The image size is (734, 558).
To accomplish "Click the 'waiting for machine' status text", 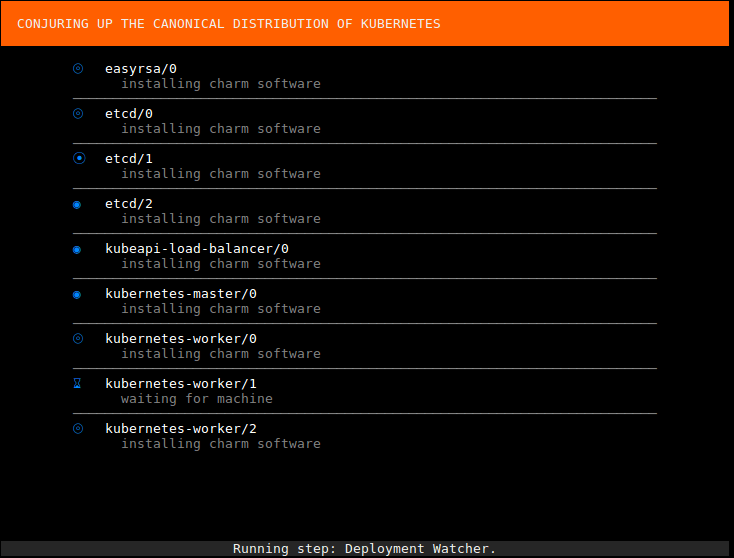I will pyautogui.click(x=197, y=398).
